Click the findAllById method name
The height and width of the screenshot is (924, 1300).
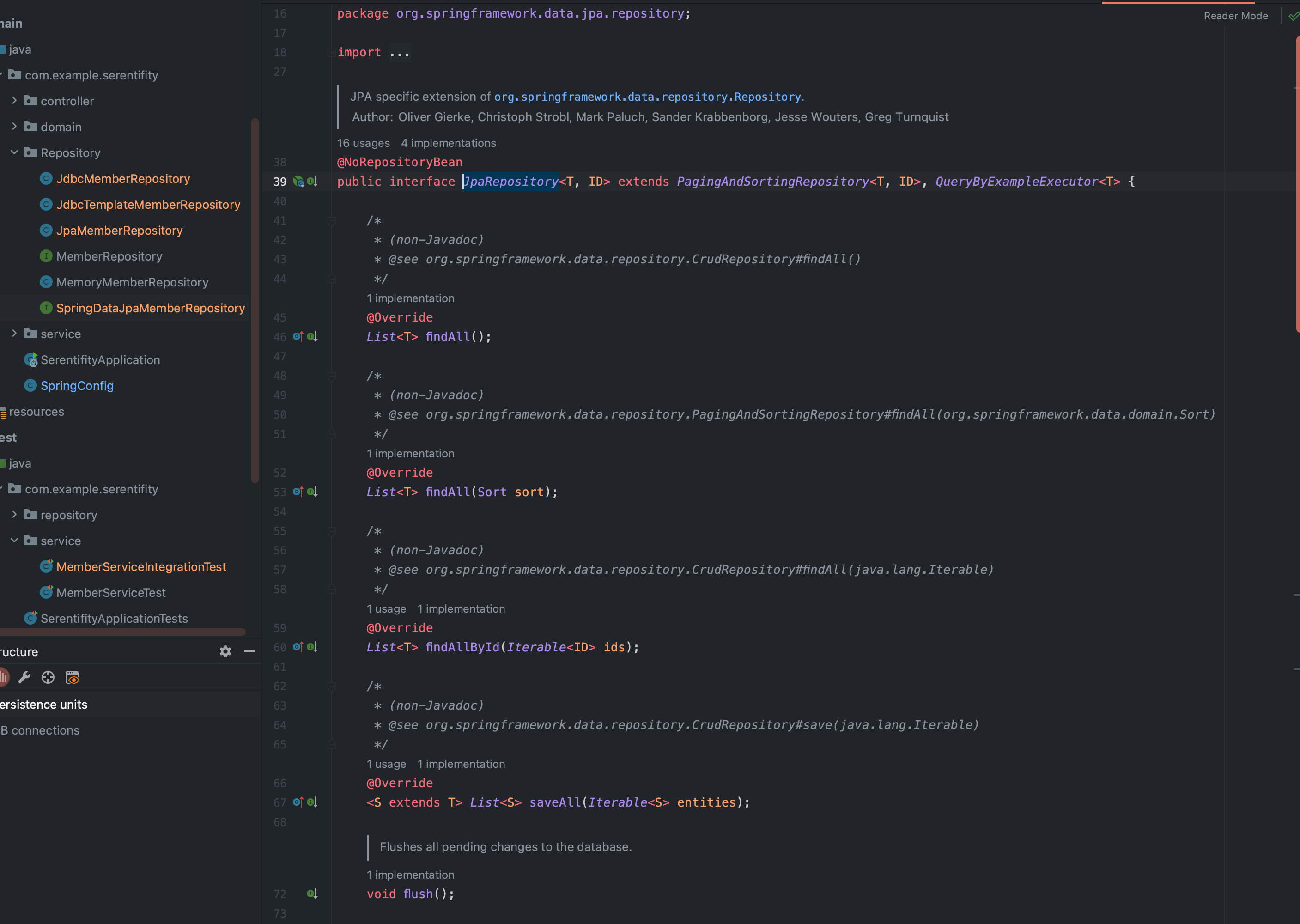click(x=462, y=647)
